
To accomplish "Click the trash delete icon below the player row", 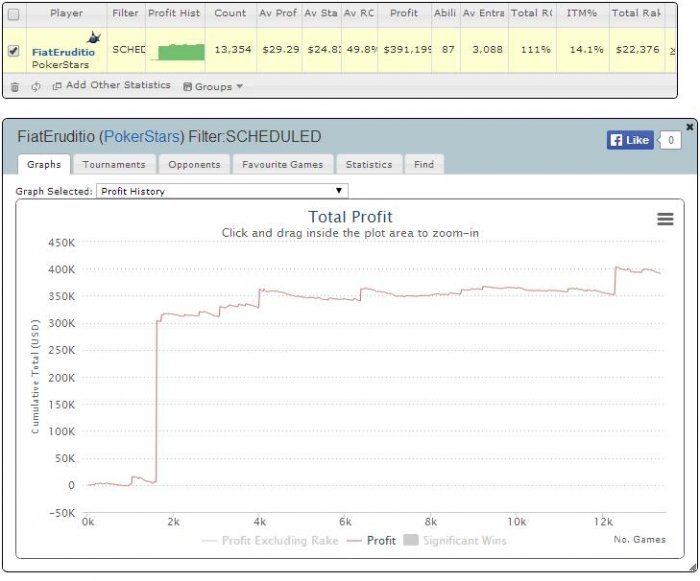I will [15, 87].
